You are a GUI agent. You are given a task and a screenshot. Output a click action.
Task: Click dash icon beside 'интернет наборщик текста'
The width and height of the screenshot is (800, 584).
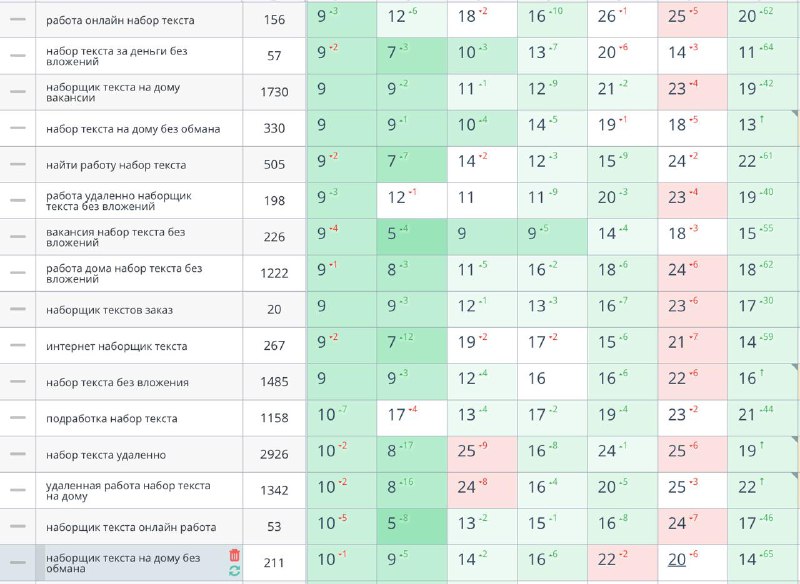18,345
